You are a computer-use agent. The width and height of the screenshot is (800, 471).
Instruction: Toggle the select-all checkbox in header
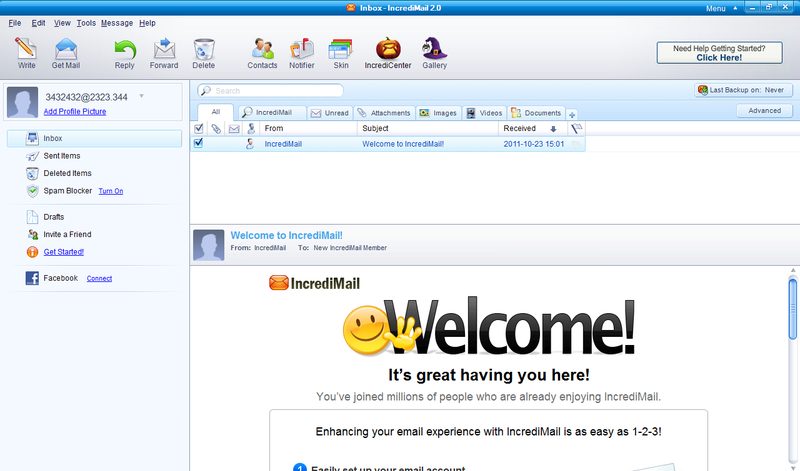tap(199, 129)
